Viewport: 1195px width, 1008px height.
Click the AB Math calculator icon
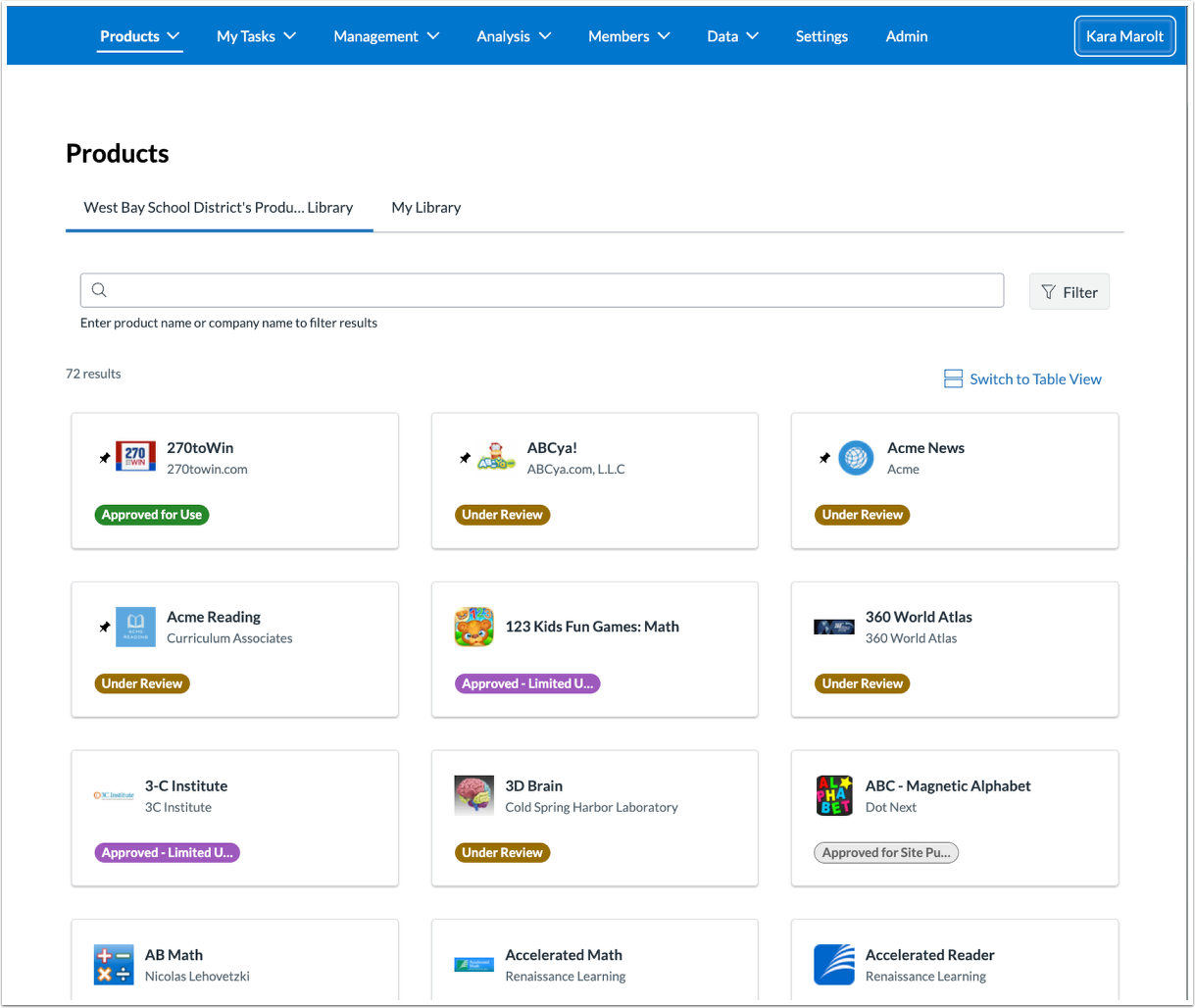pos(114,965)
